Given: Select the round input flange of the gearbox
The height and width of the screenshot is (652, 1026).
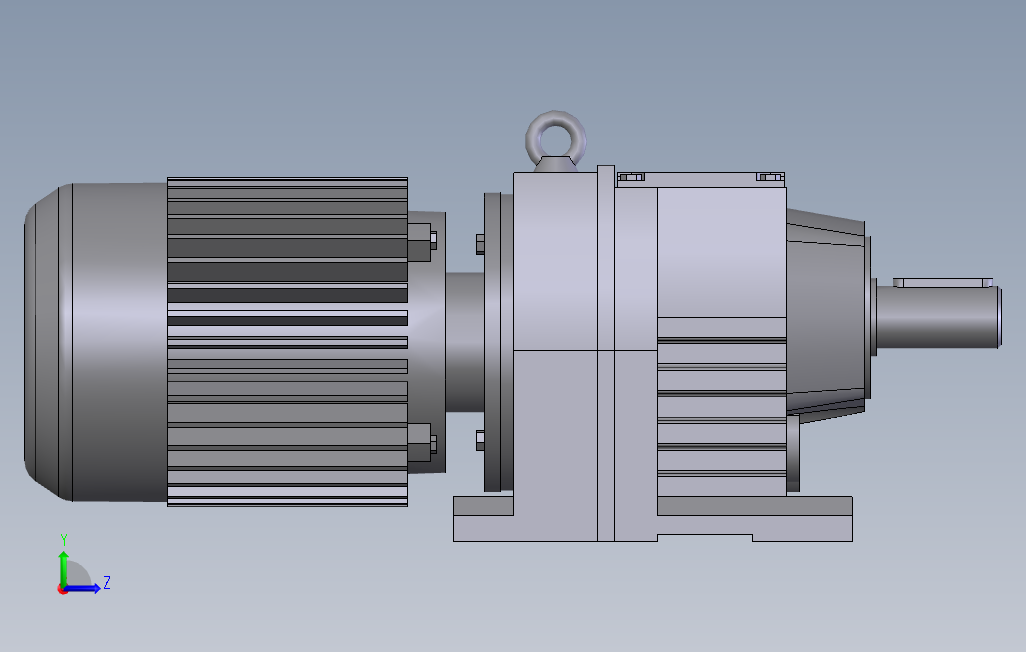Looking at the screenshot, I should (499, 342).
